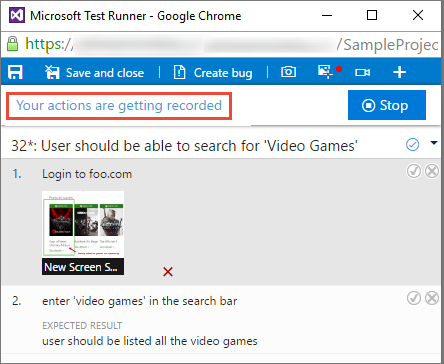
Task: Click the plus icon to add attachment
Action: pos(399,72)
